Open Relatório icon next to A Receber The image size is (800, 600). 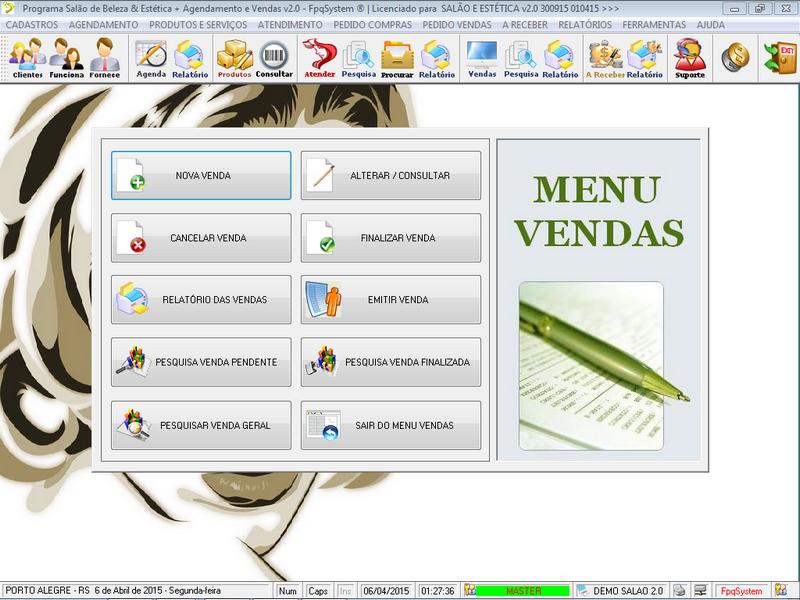(x=644, y=58)
